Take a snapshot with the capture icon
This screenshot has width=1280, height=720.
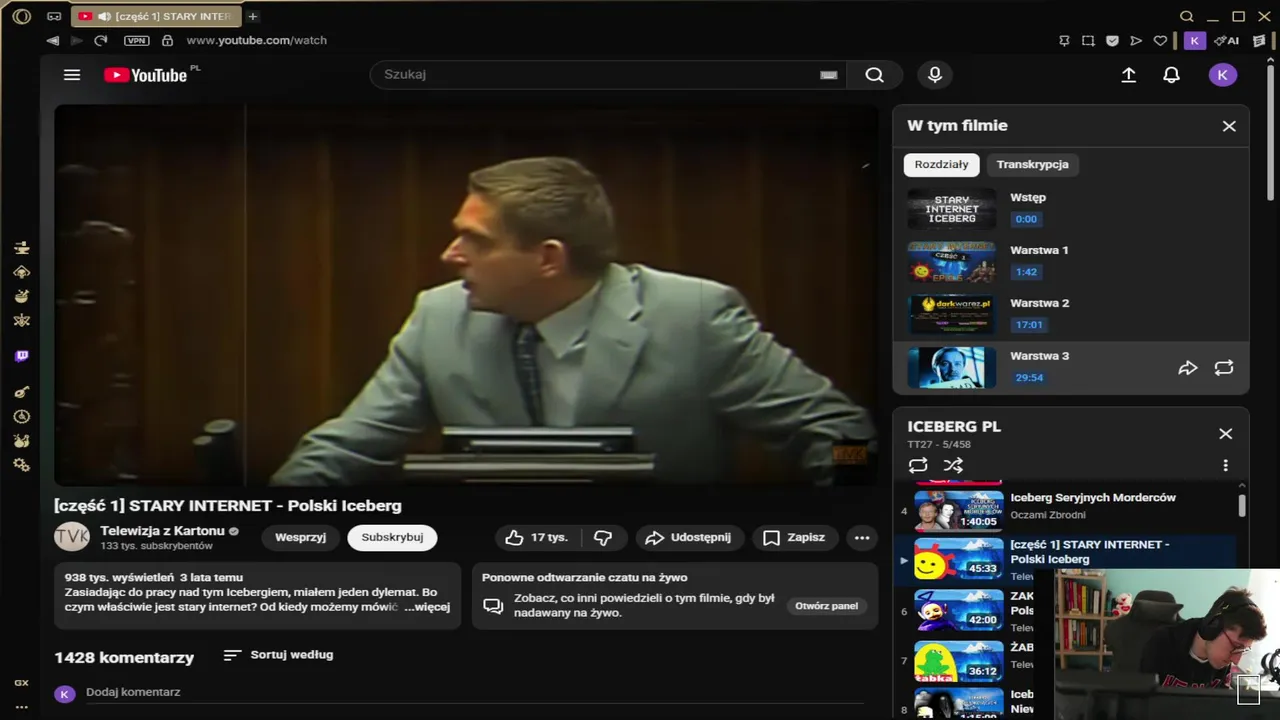tap(1088, 41)
